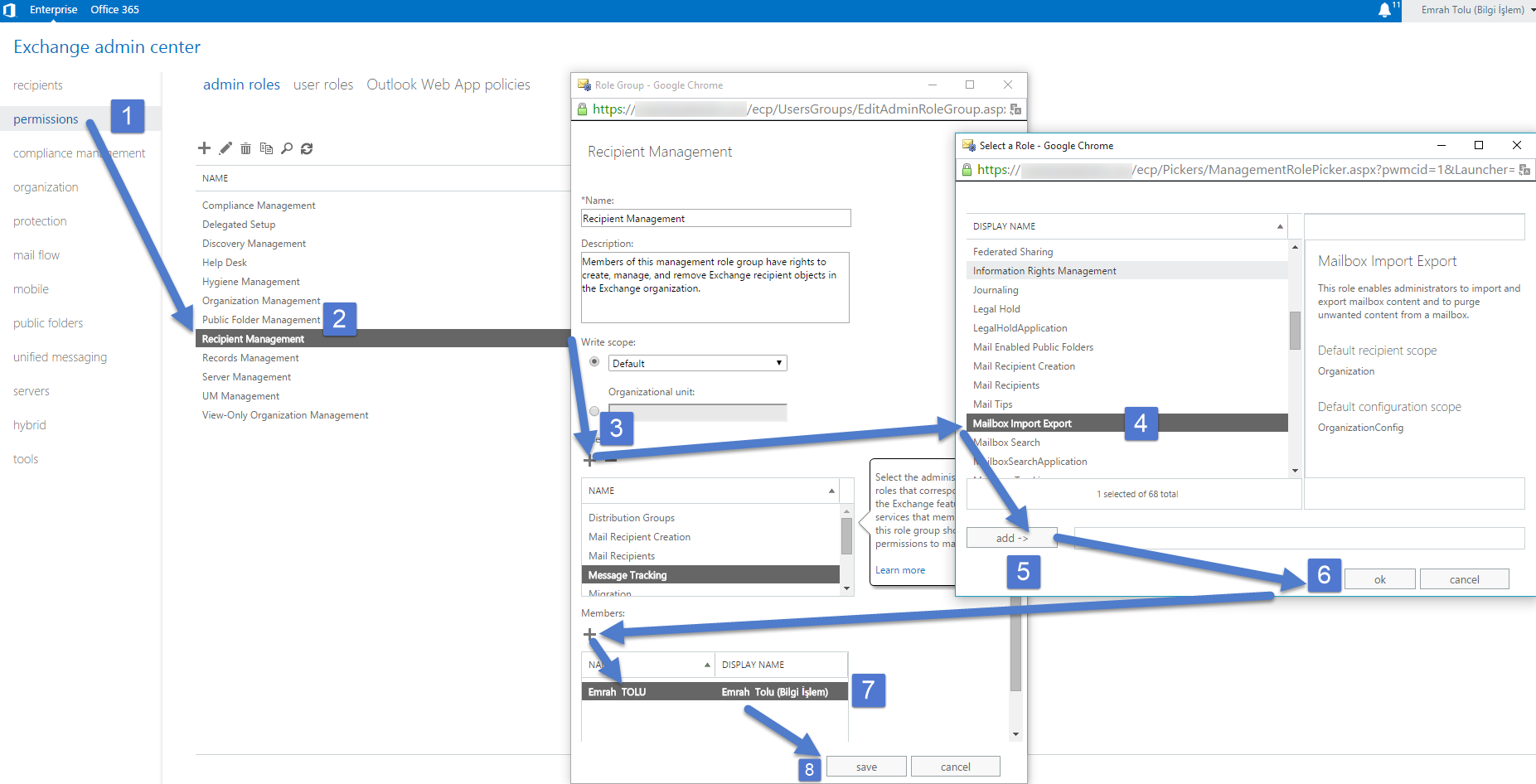1536x784 pixels.
Task: Open the Outlook Web App policies tab
Action: [448, 85]
